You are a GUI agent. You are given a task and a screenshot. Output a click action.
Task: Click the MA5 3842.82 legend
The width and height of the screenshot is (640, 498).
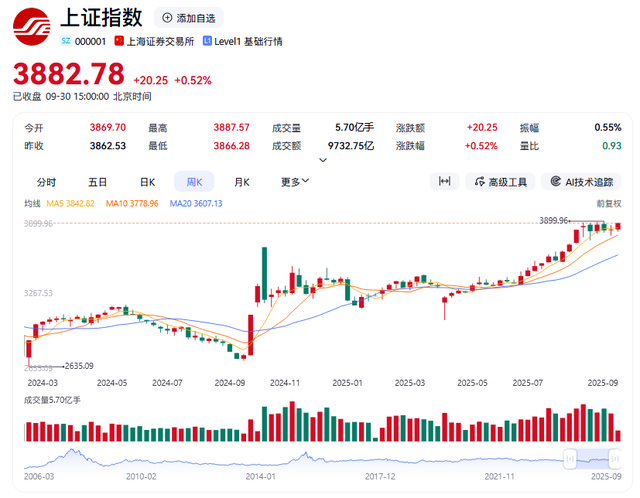click(x=71, y=203)
